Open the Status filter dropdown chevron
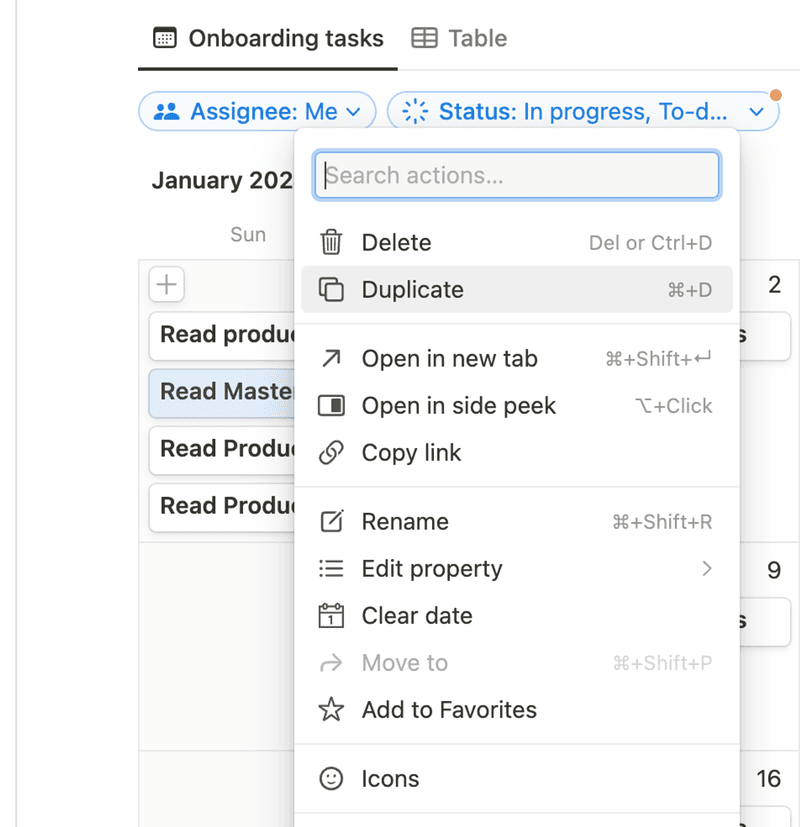This screenshot has width=800, height=827. tap(757, 111)
